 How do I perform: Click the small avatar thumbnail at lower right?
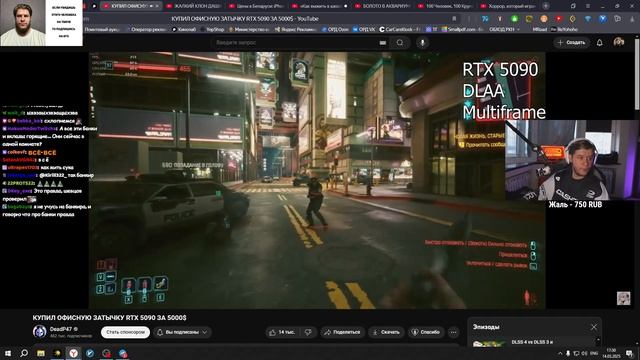point(623,298)
